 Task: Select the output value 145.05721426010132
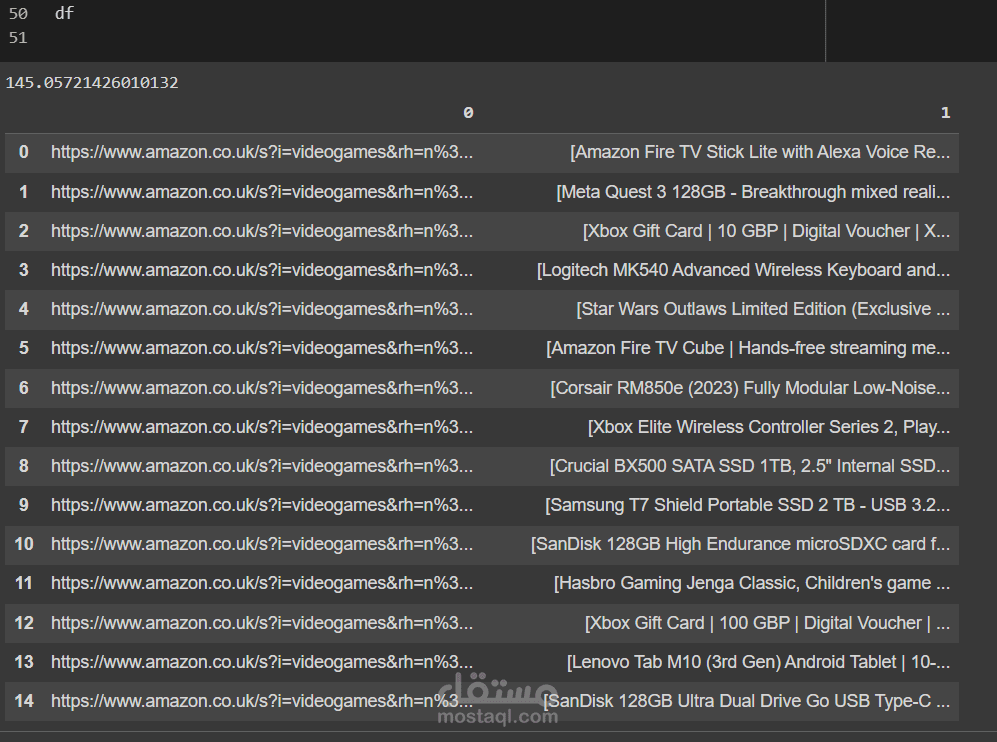(x=92, y=83)
